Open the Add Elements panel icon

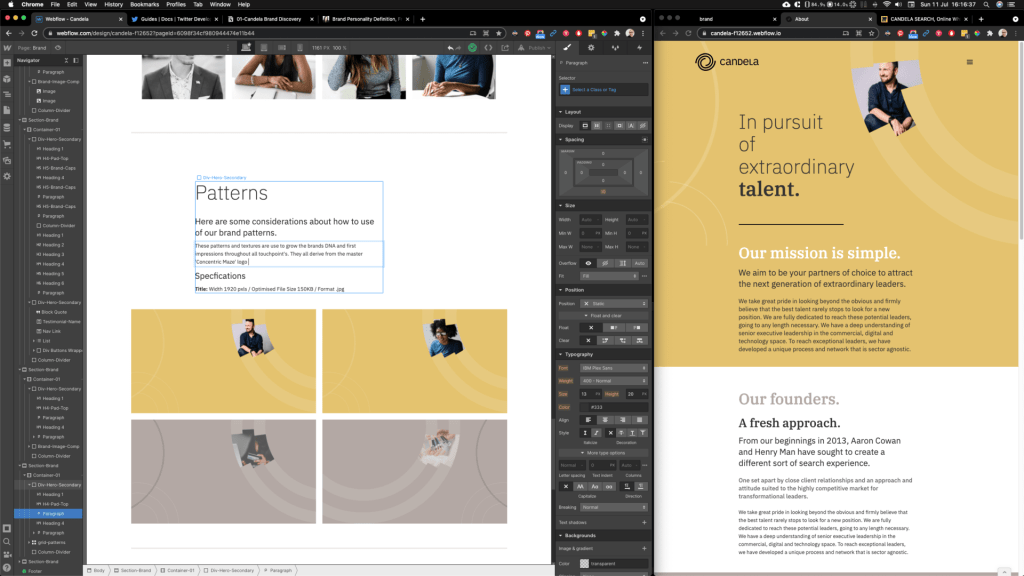(x=7, y=63)
